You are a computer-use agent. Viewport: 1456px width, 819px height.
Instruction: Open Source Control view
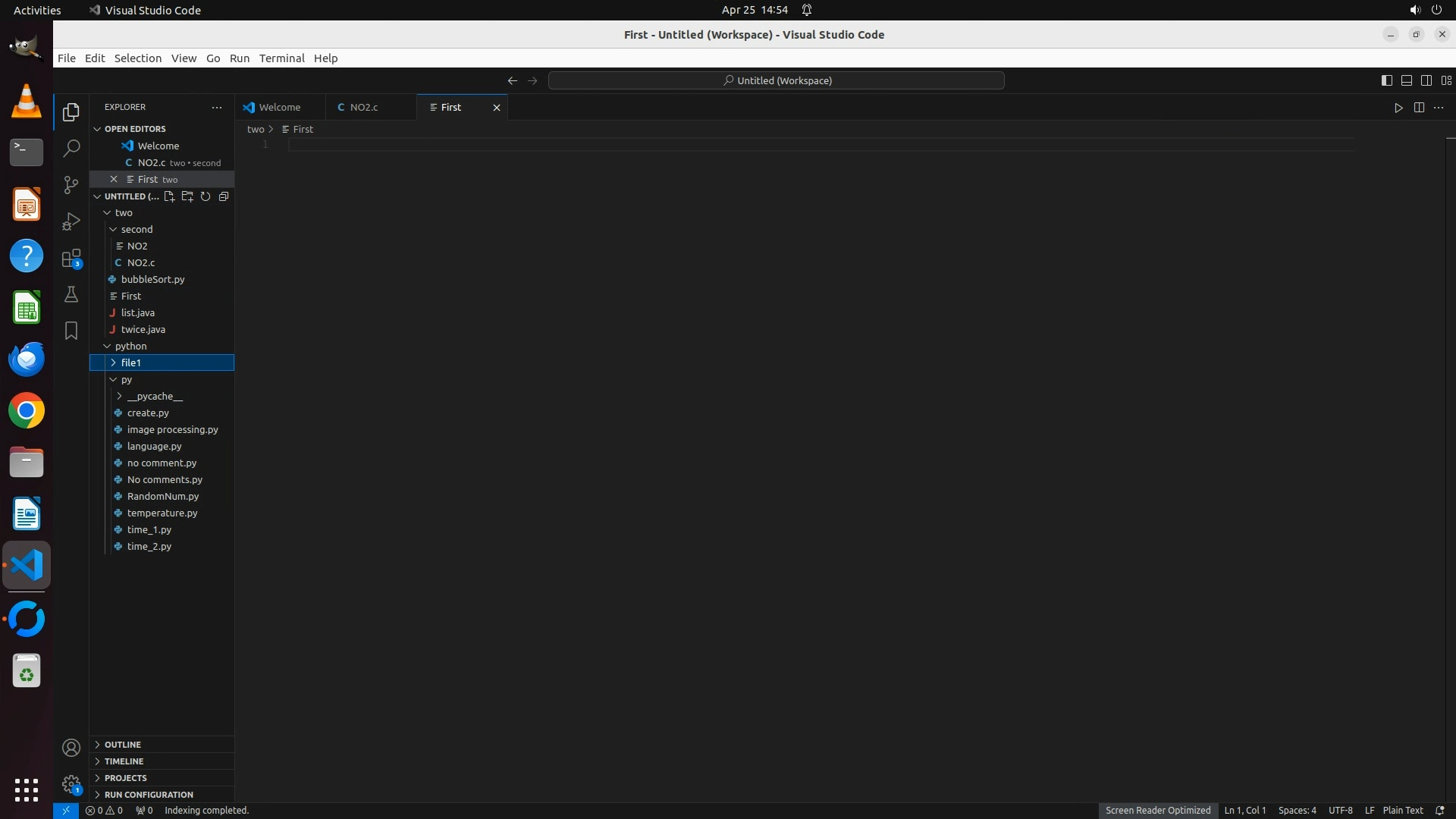click(x=71, y=185)
